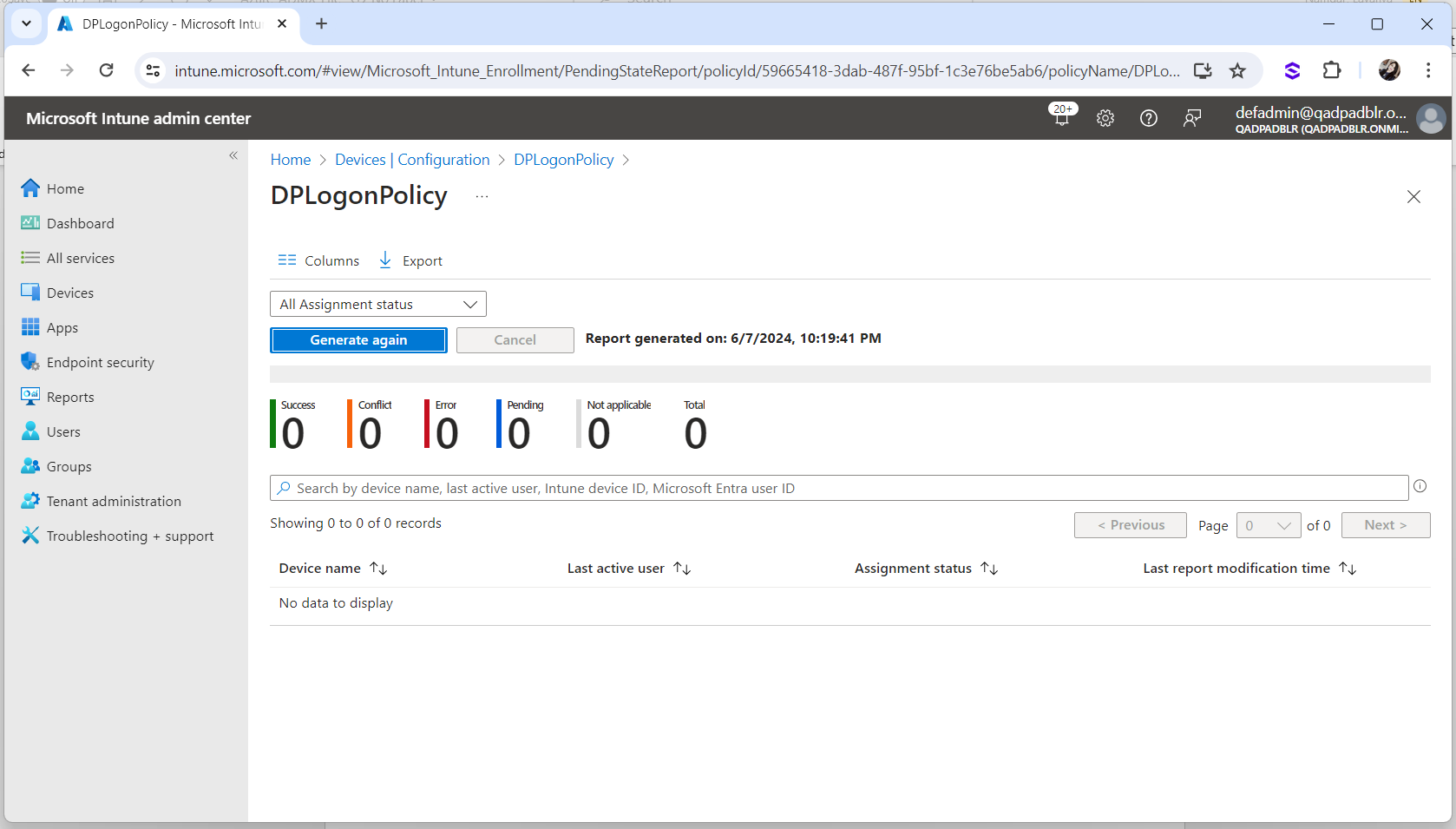This screenshot has height=829, width=1456.
Task: Open the defadmin account avatar
Action: [1430, 118]
